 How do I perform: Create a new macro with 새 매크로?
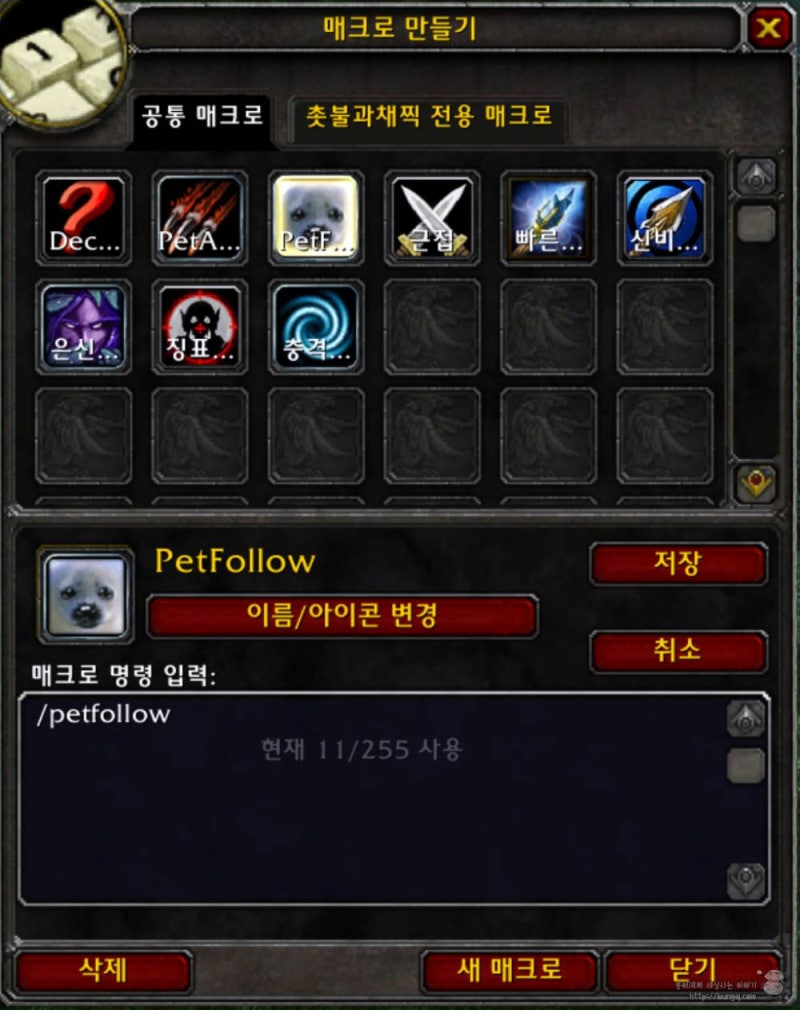click(x=510, y=970)
